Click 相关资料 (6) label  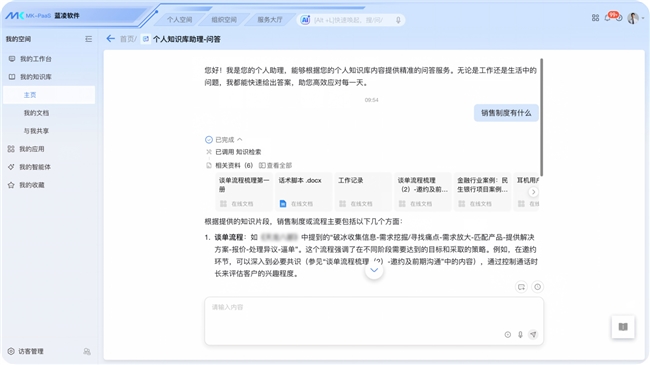tap(234, 165)
